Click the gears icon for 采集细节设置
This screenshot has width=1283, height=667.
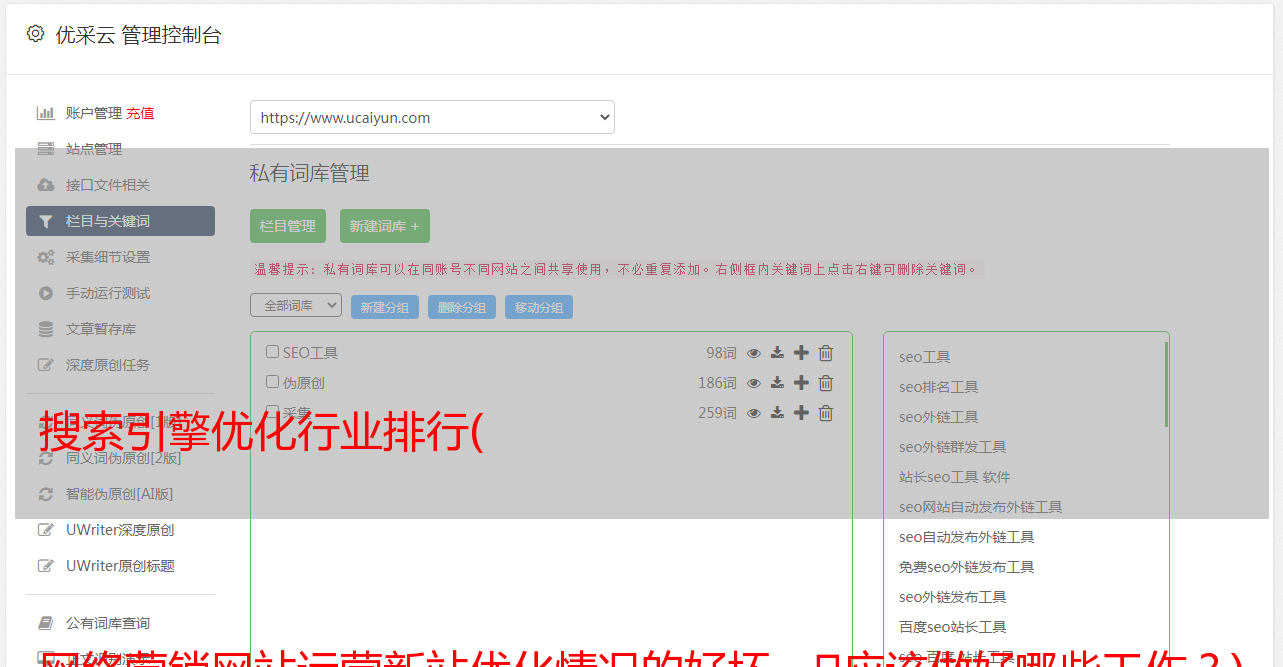pyautogui.click(x=45, y=257)
